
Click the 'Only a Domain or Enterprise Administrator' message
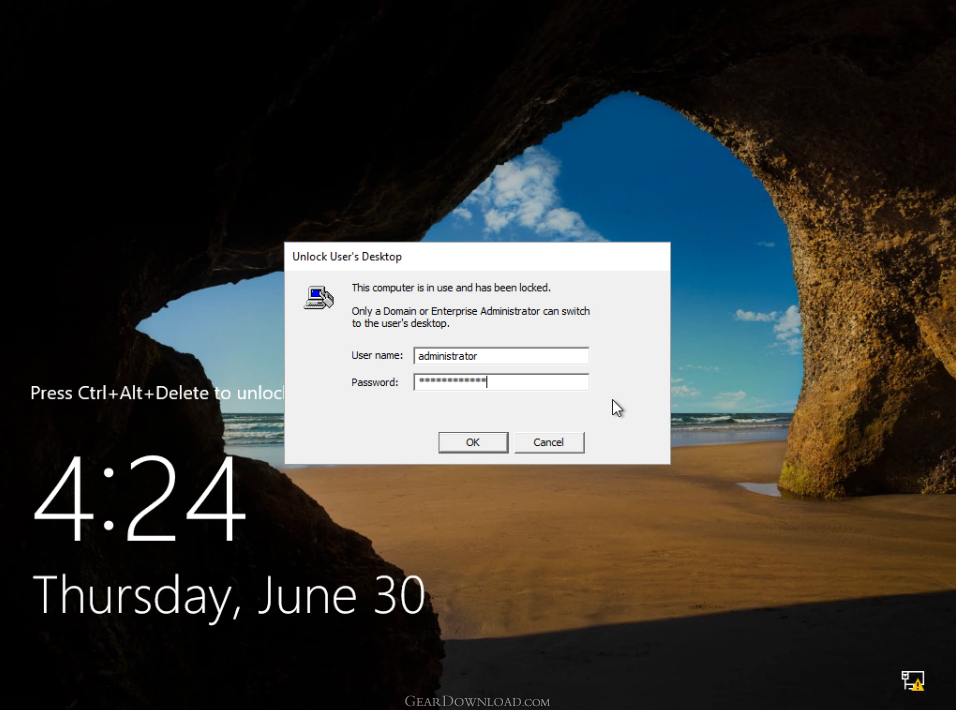pos(471,317)
